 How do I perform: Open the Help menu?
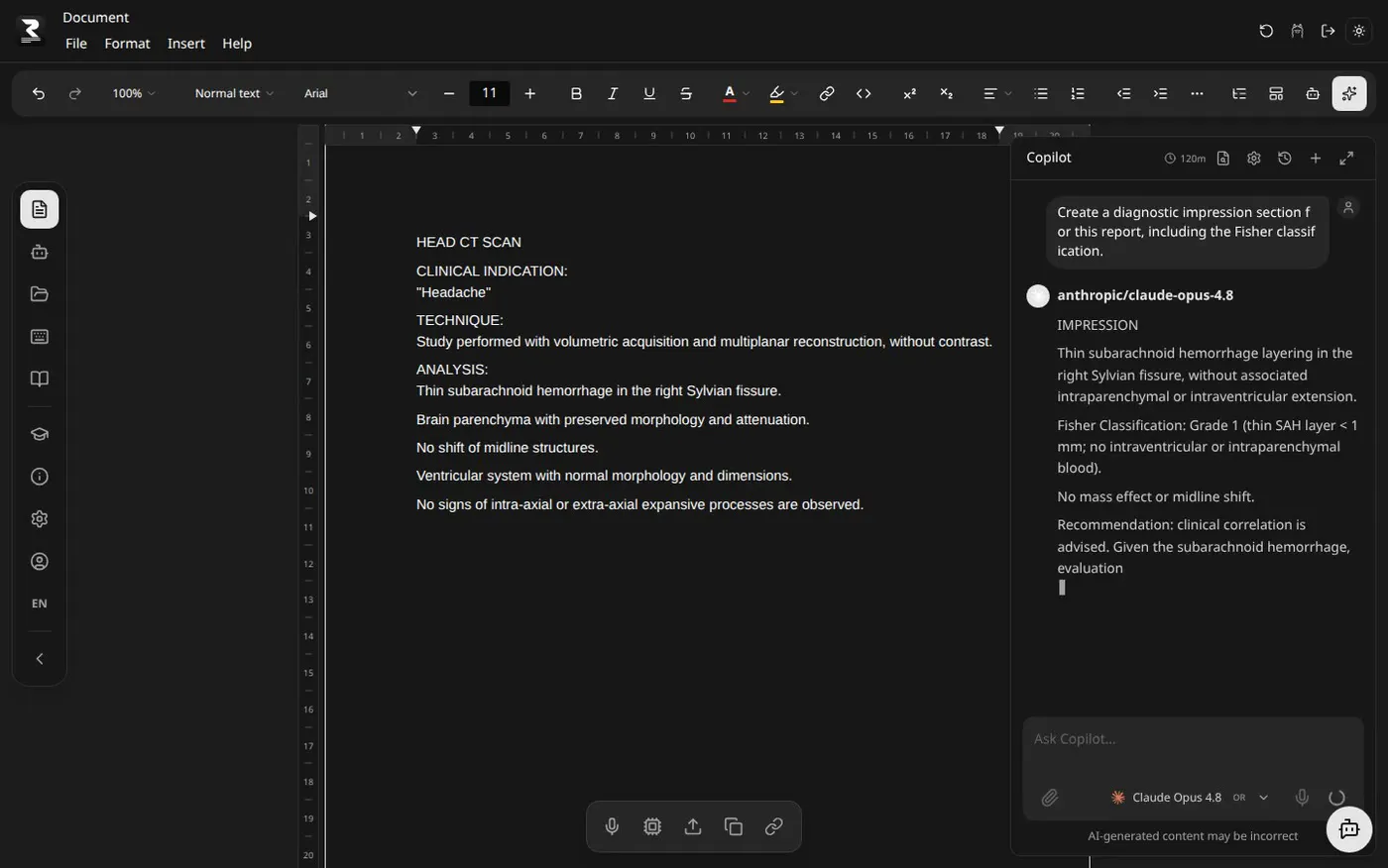pyautogui.click(x=237, y=44)
